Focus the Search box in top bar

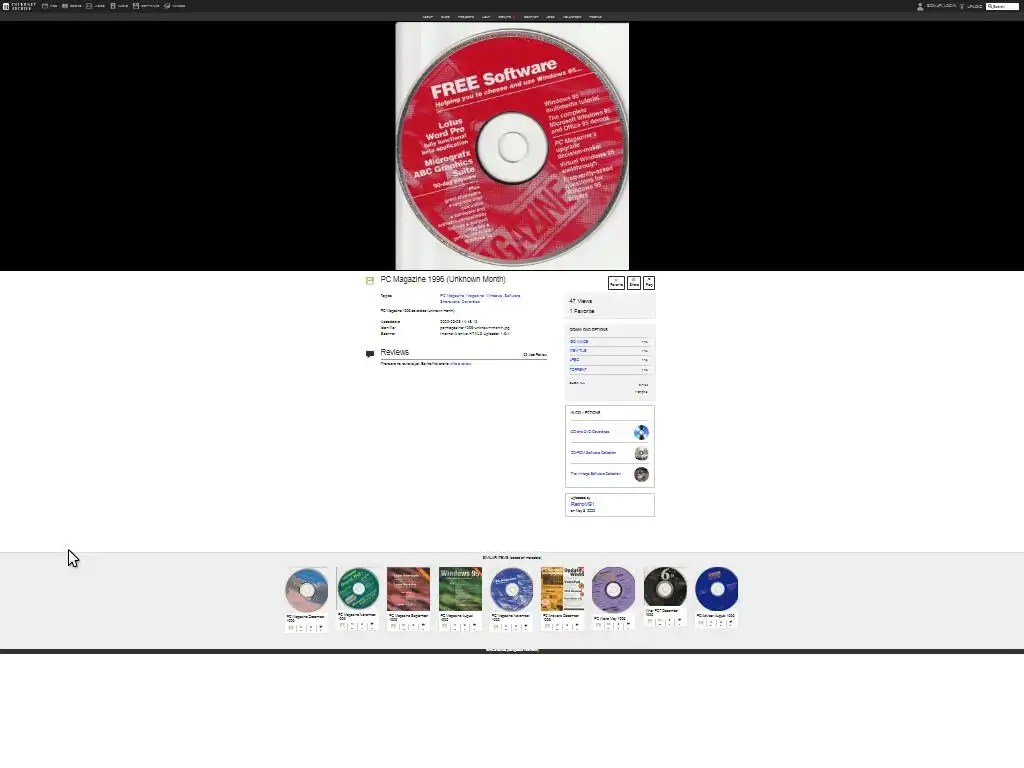[x=1002, y=6]
